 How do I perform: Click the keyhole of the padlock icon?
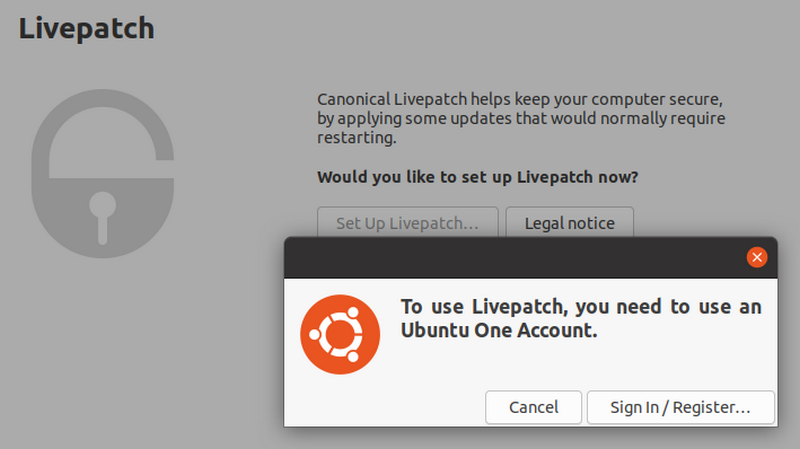pos(103,217)
